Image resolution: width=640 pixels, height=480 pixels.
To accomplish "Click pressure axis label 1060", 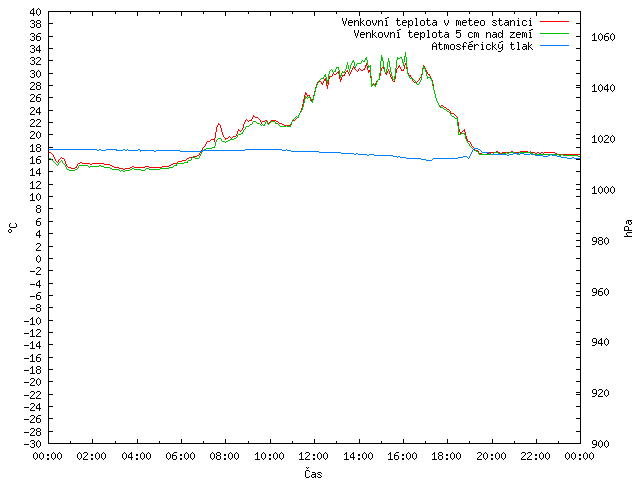I will 603,37.
